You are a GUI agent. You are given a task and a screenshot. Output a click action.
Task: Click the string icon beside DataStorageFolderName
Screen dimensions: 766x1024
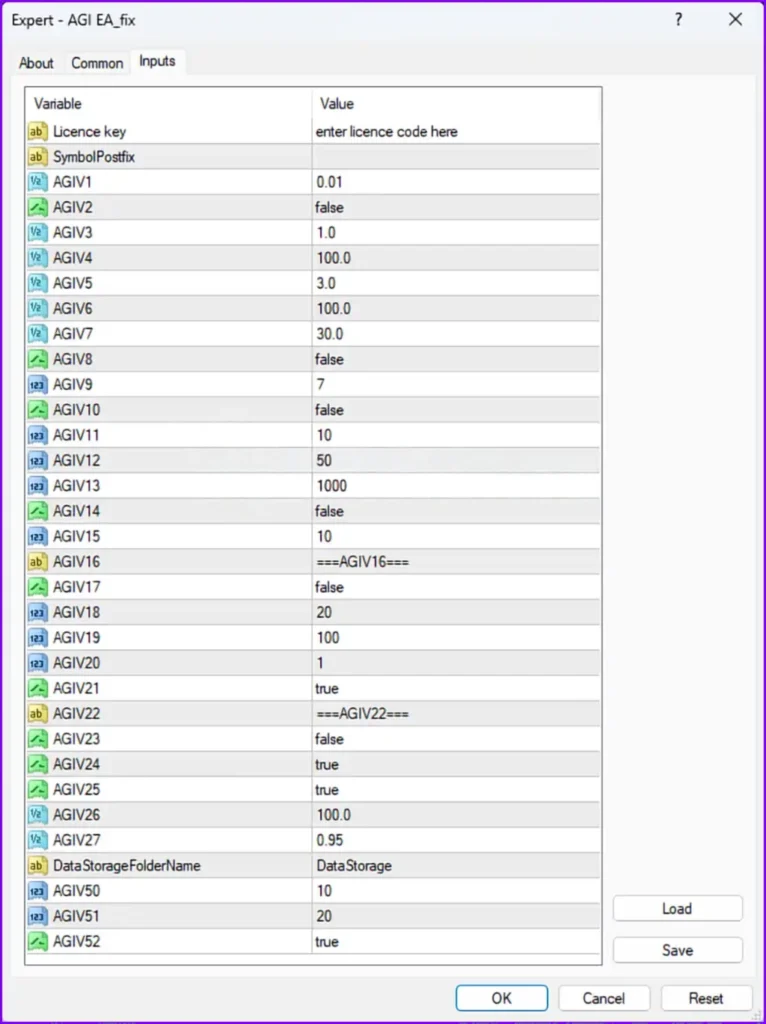pos(38,866)
